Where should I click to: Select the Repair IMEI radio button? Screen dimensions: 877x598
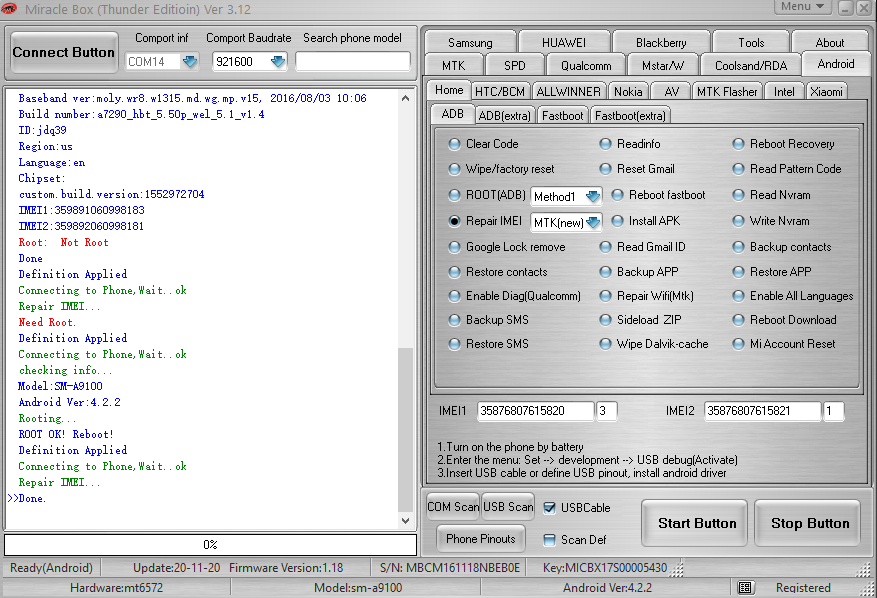[x=454, y=221]
